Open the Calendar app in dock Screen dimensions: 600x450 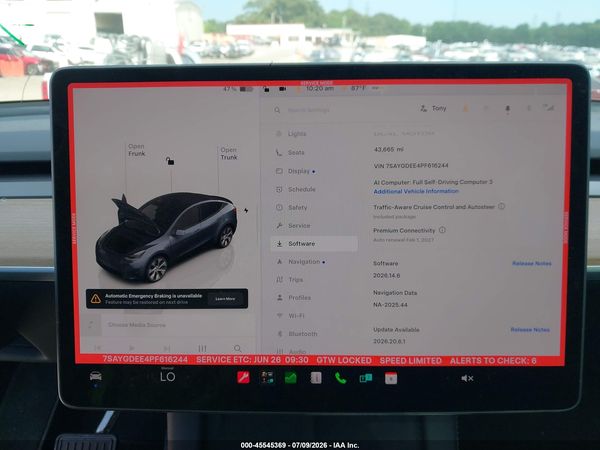391,378
